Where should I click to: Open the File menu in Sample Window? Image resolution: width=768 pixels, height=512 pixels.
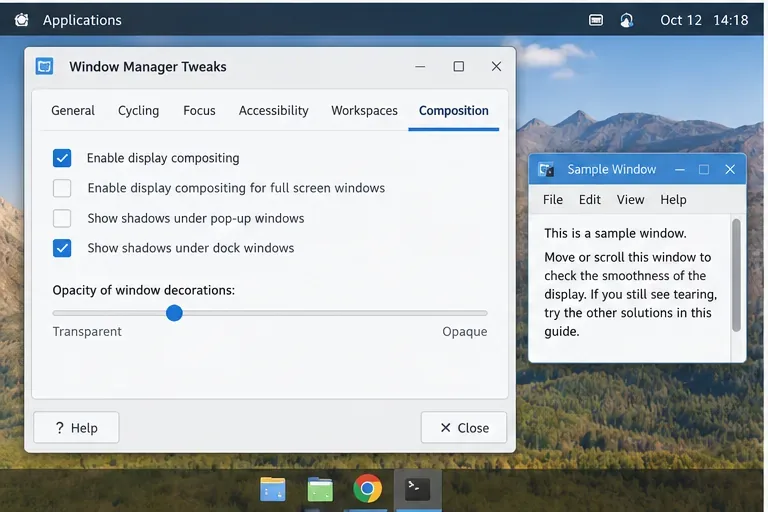[553, 200]
